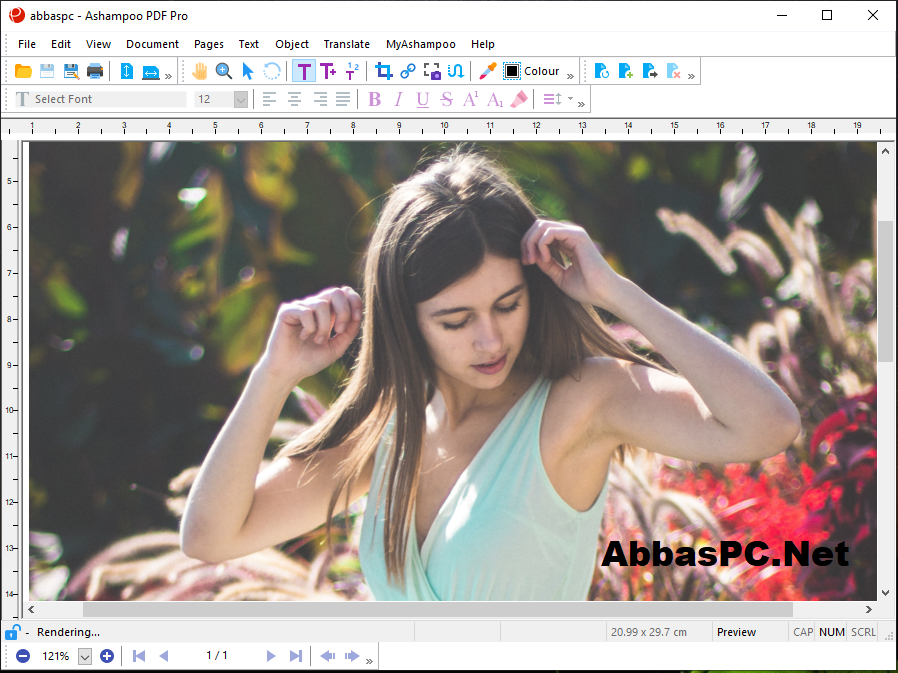Click the delete page icon
This screenshot has height=673, width=898.
(674, 71)
